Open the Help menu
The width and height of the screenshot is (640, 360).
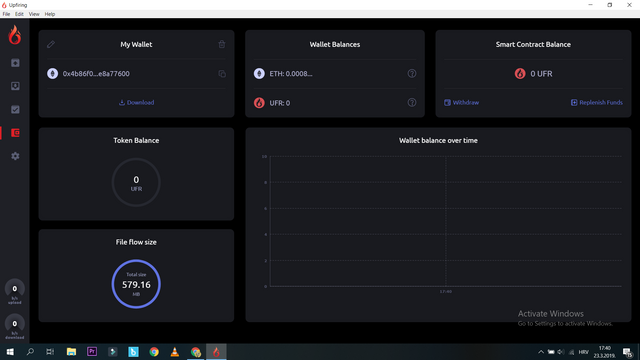pos(50,14)
